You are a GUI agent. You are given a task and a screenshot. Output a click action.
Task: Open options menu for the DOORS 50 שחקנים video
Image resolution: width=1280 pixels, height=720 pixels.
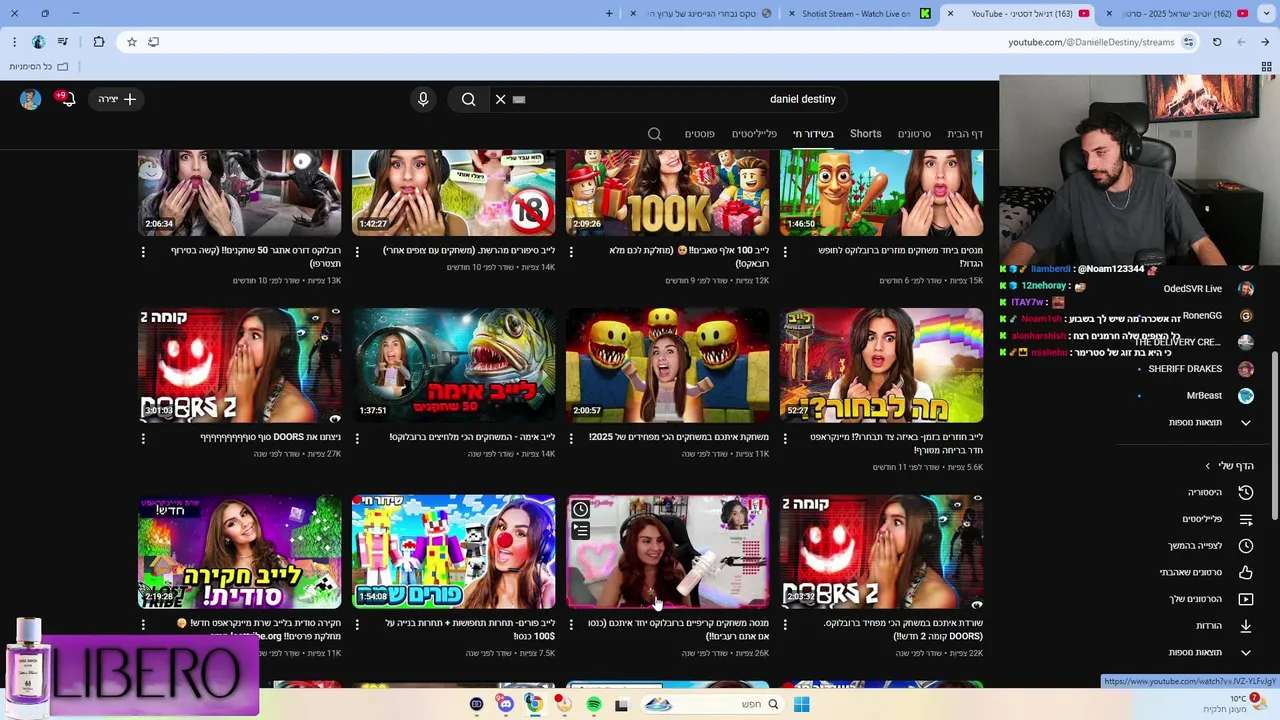(x=143, y=252)
